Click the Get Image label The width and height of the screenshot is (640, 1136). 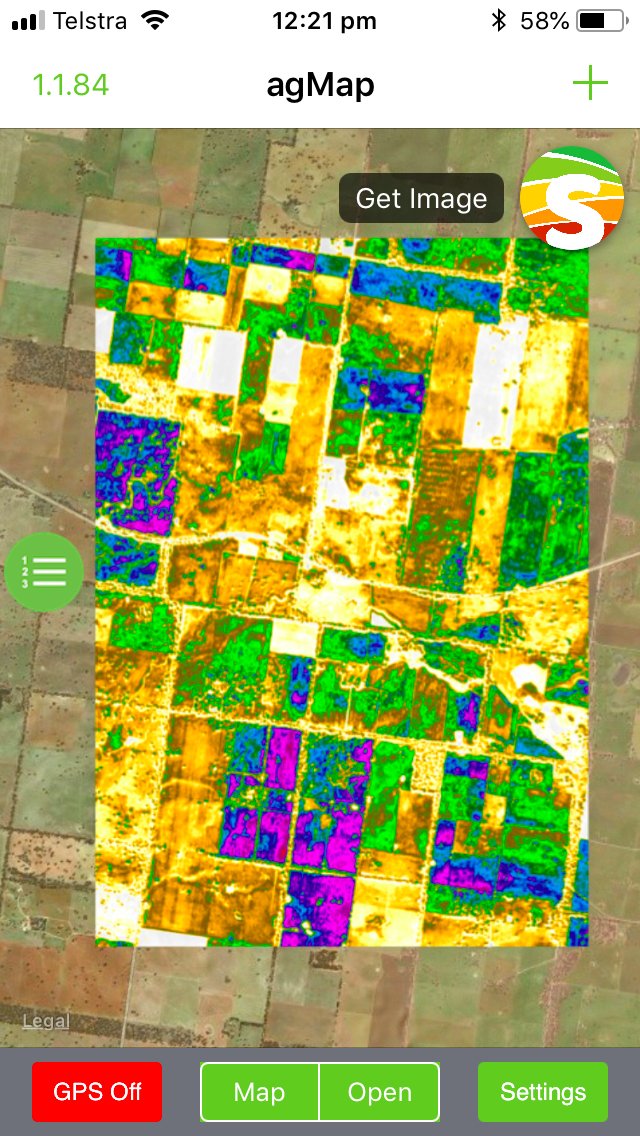421,198
